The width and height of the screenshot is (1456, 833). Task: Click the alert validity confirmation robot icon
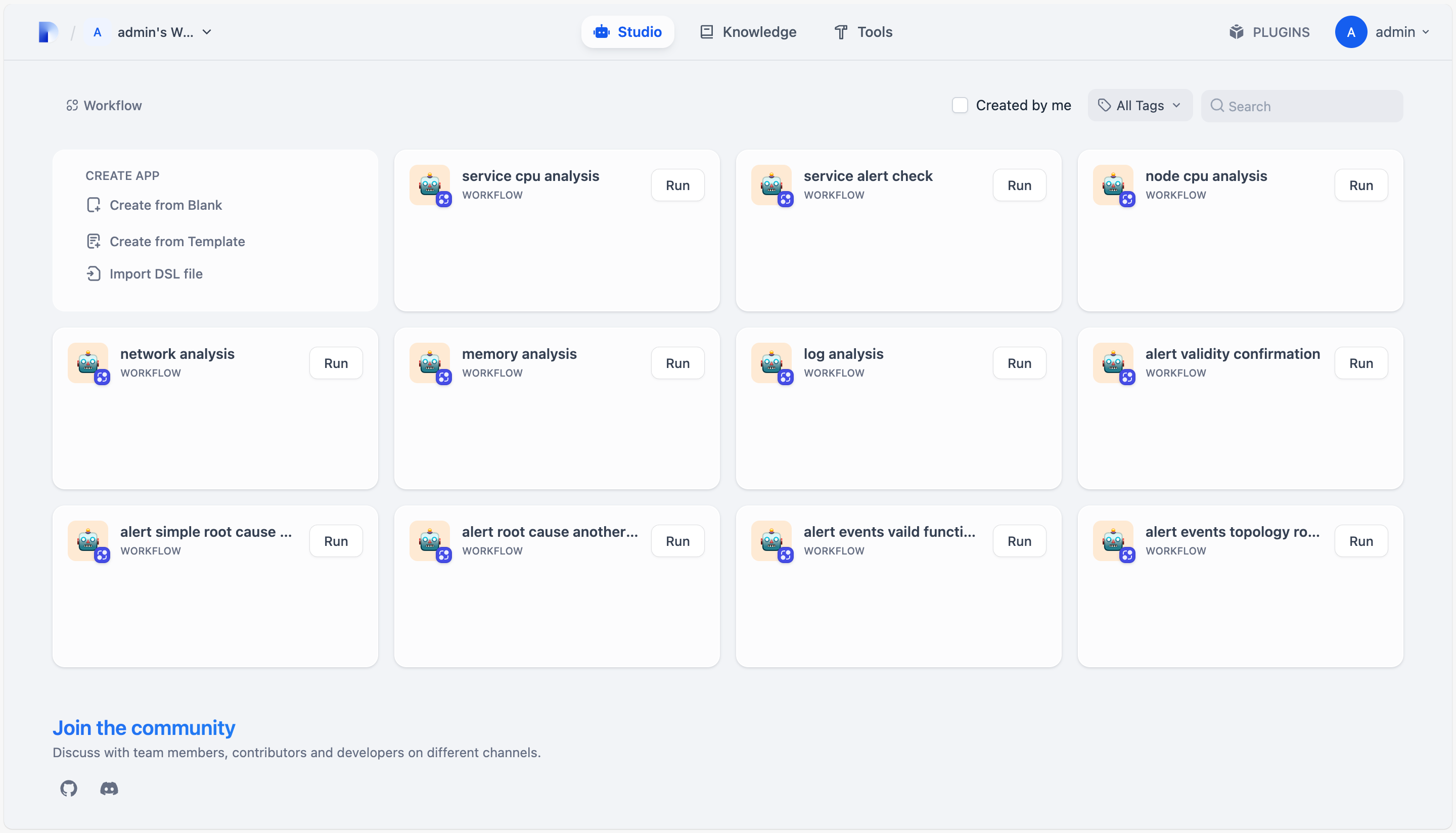click(1113, 363)
